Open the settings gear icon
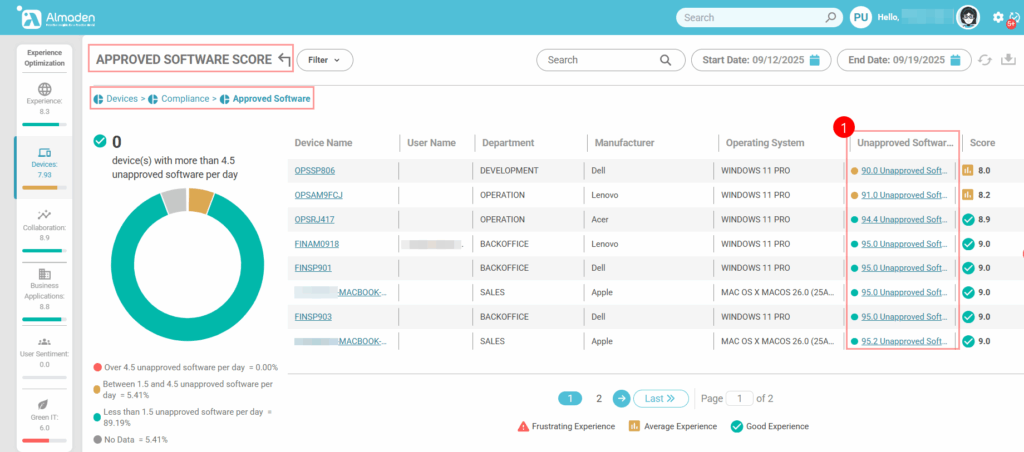Viewport: 1024px width, 452px height. pyautogui.click(x=998, y=17)
